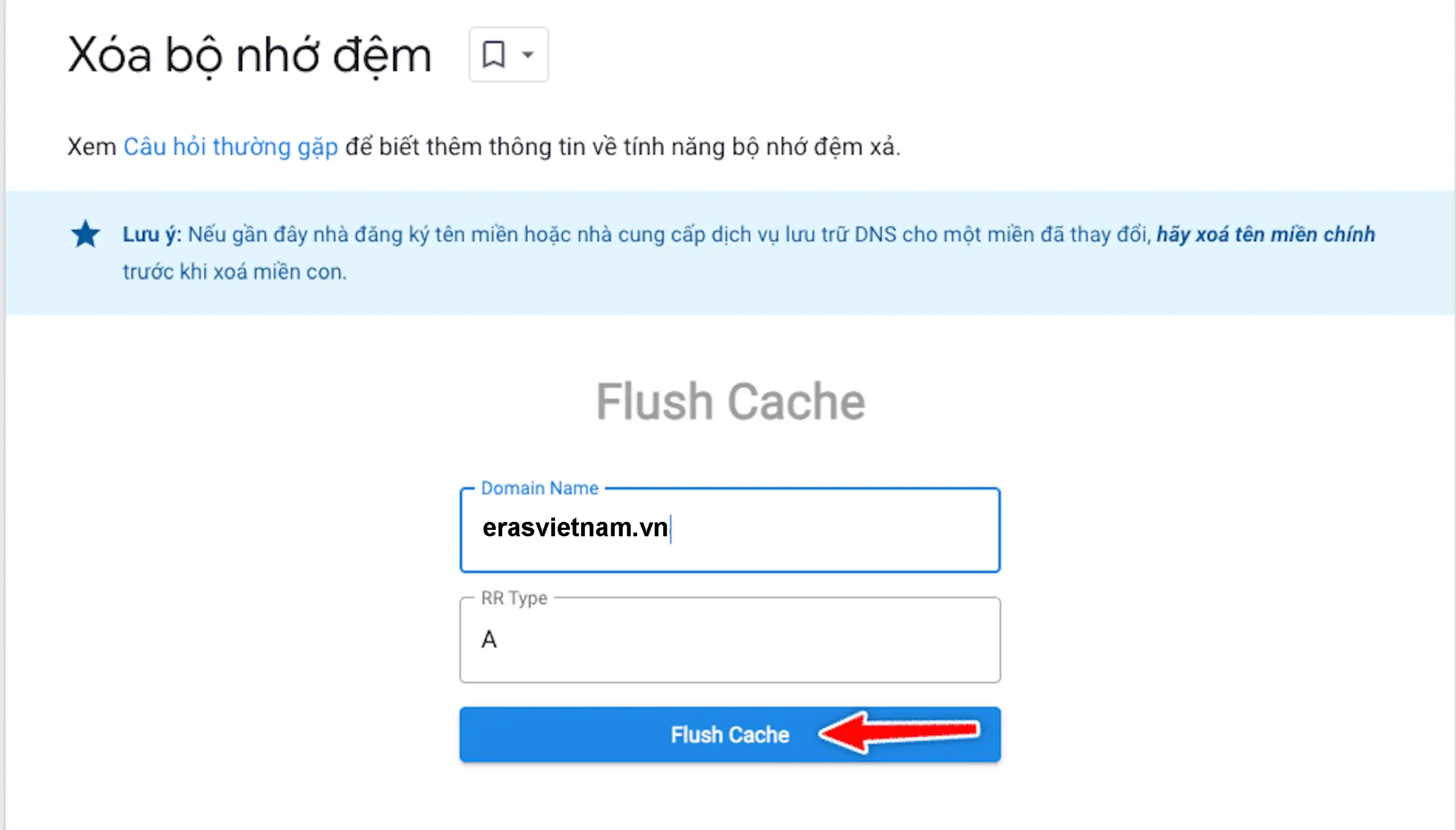Click the Xóa bộ nhớ đệm page title

click(x=249, y=56)
